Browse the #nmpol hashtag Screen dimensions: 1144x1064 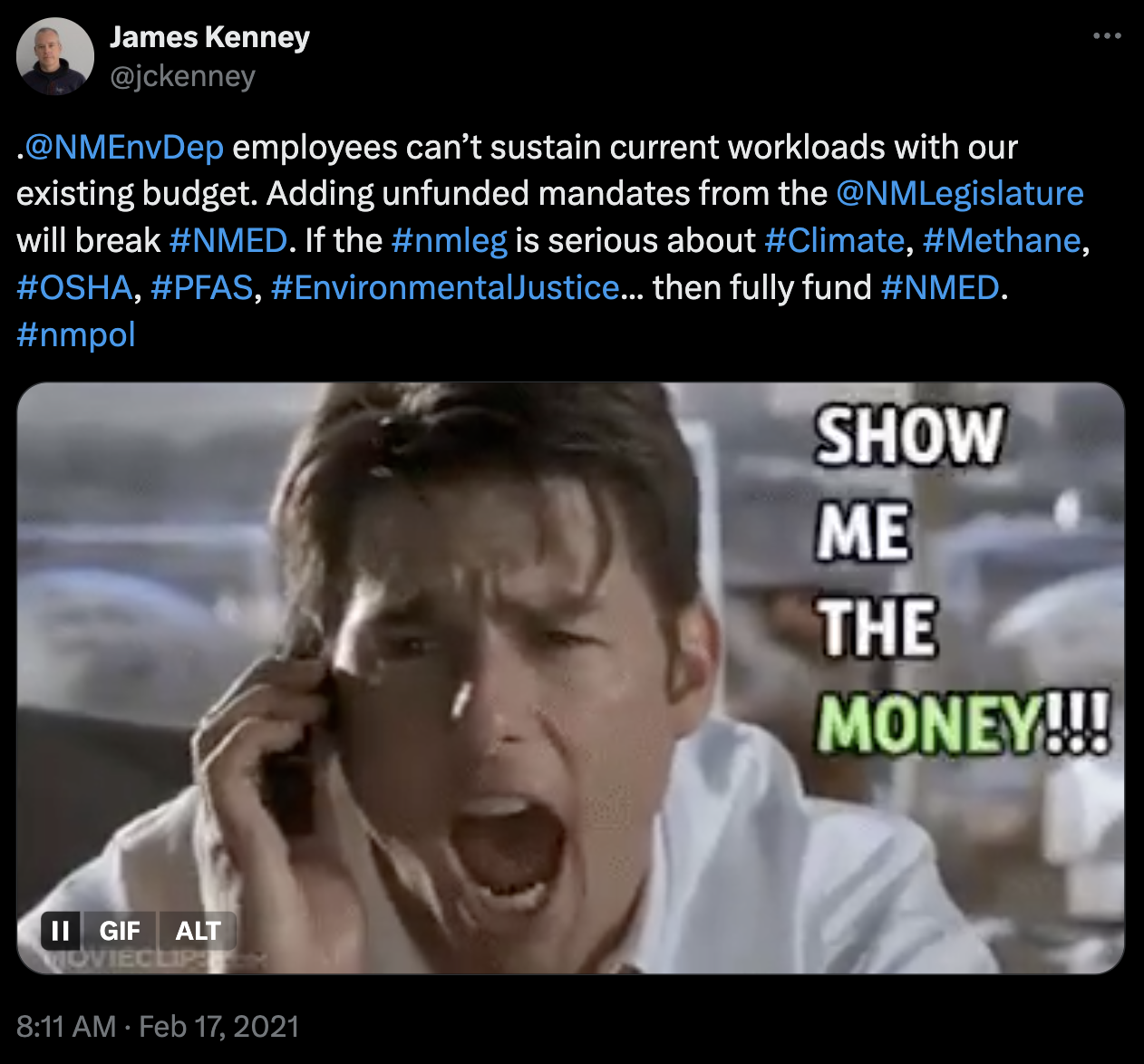(x=76, y=335)
